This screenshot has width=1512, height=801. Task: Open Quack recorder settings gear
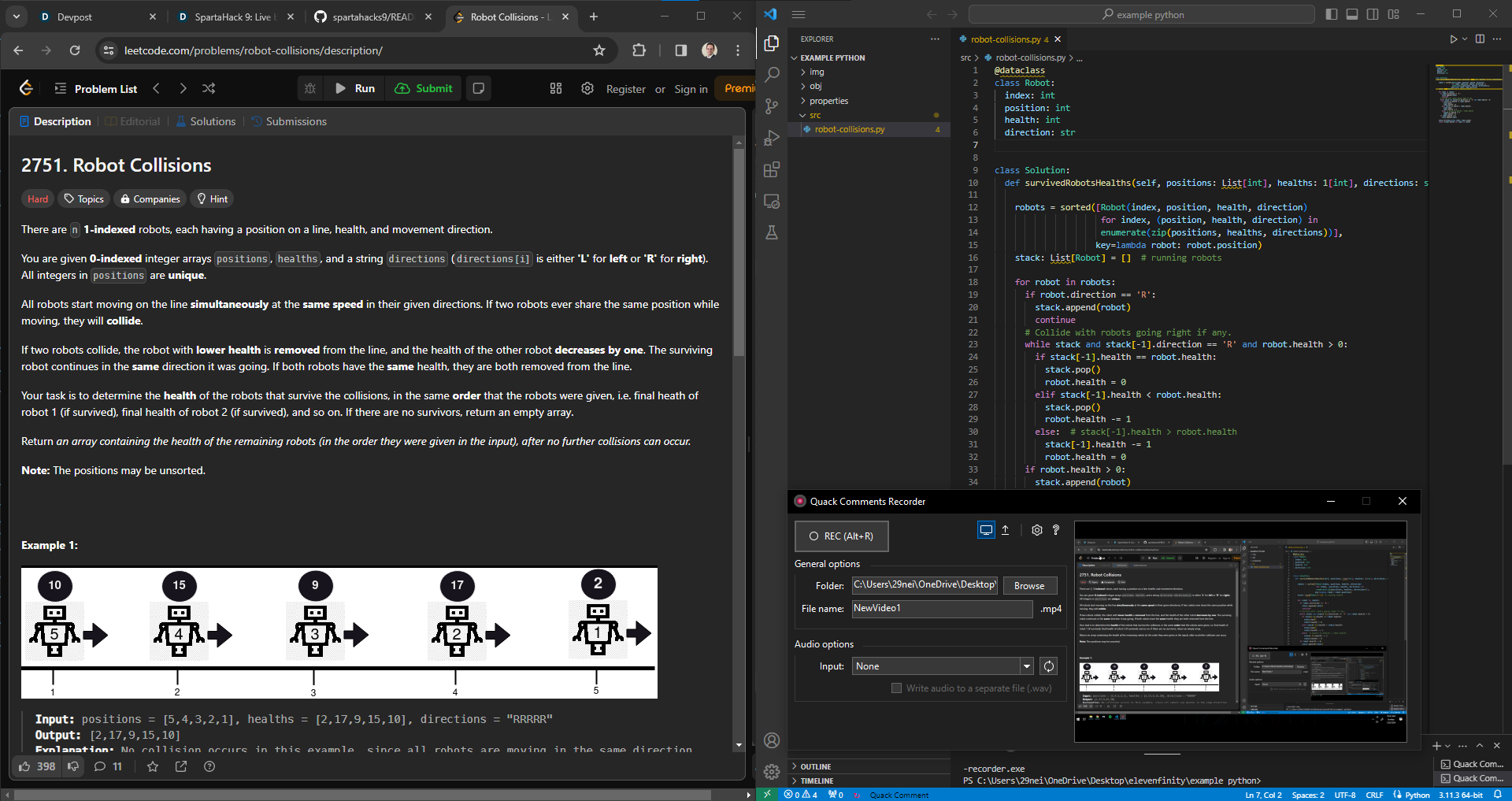1036,530
